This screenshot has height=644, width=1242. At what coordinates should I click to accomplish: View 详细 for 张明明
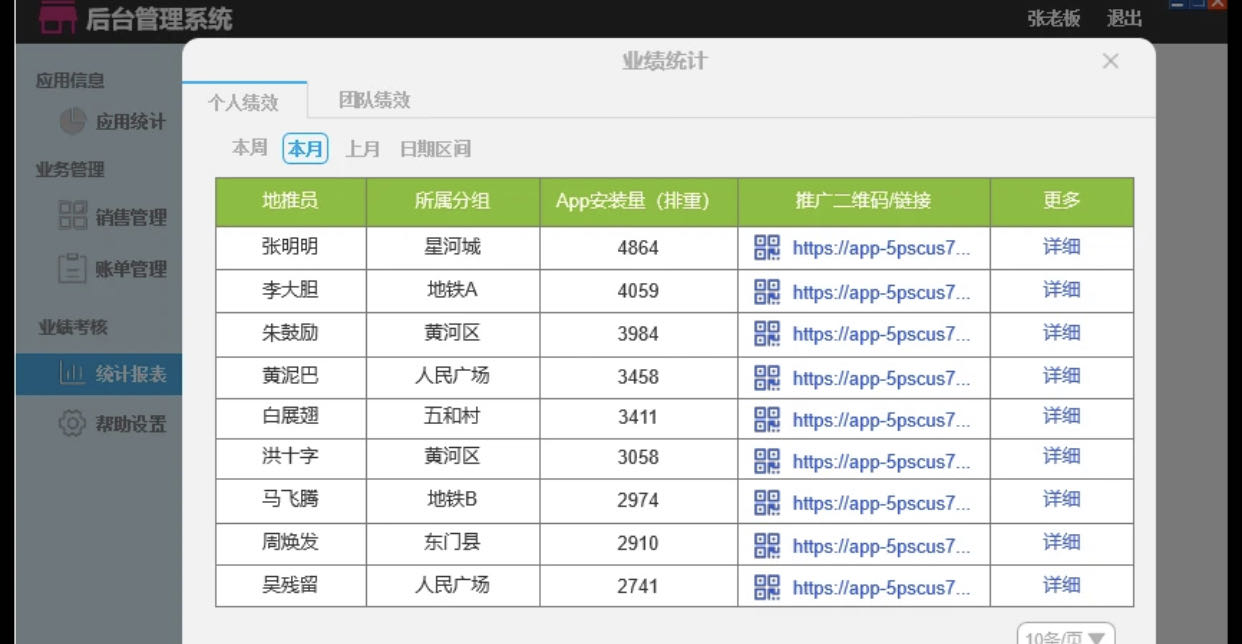click(x=1062, y=246)
